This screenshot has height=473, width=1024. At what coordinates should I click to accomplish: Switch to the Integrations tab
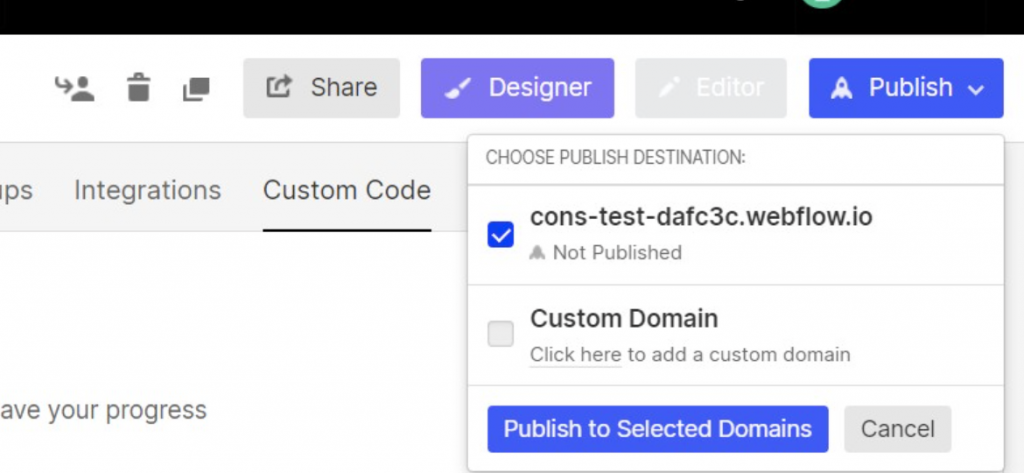(x=147, y=190)
